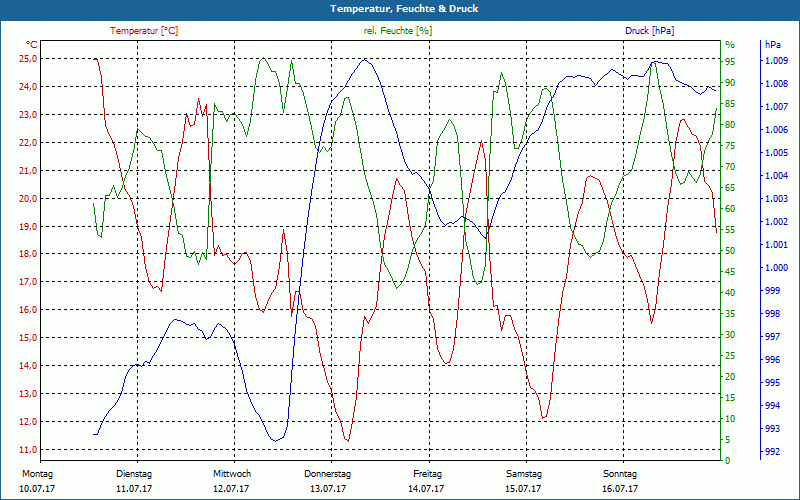Click the date '11.07.17'
The width and height of the screenshot is (800, 500).
click(x=134, y=489)
